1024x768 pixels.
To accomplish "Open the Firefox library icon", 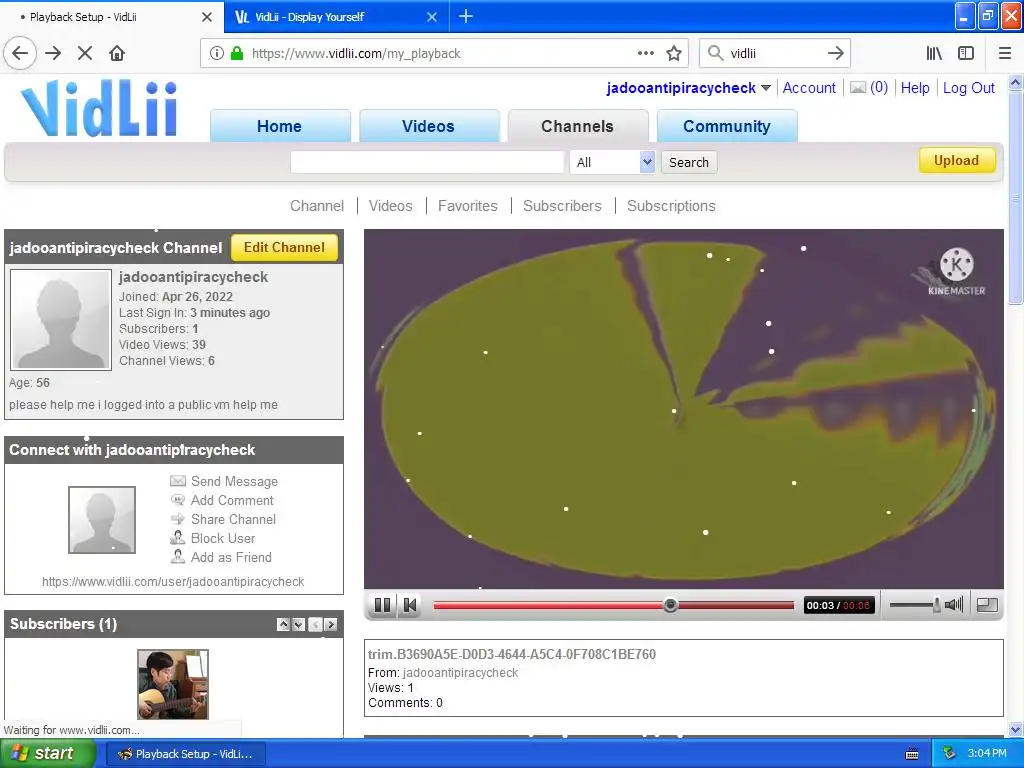I will click(934, 54).
